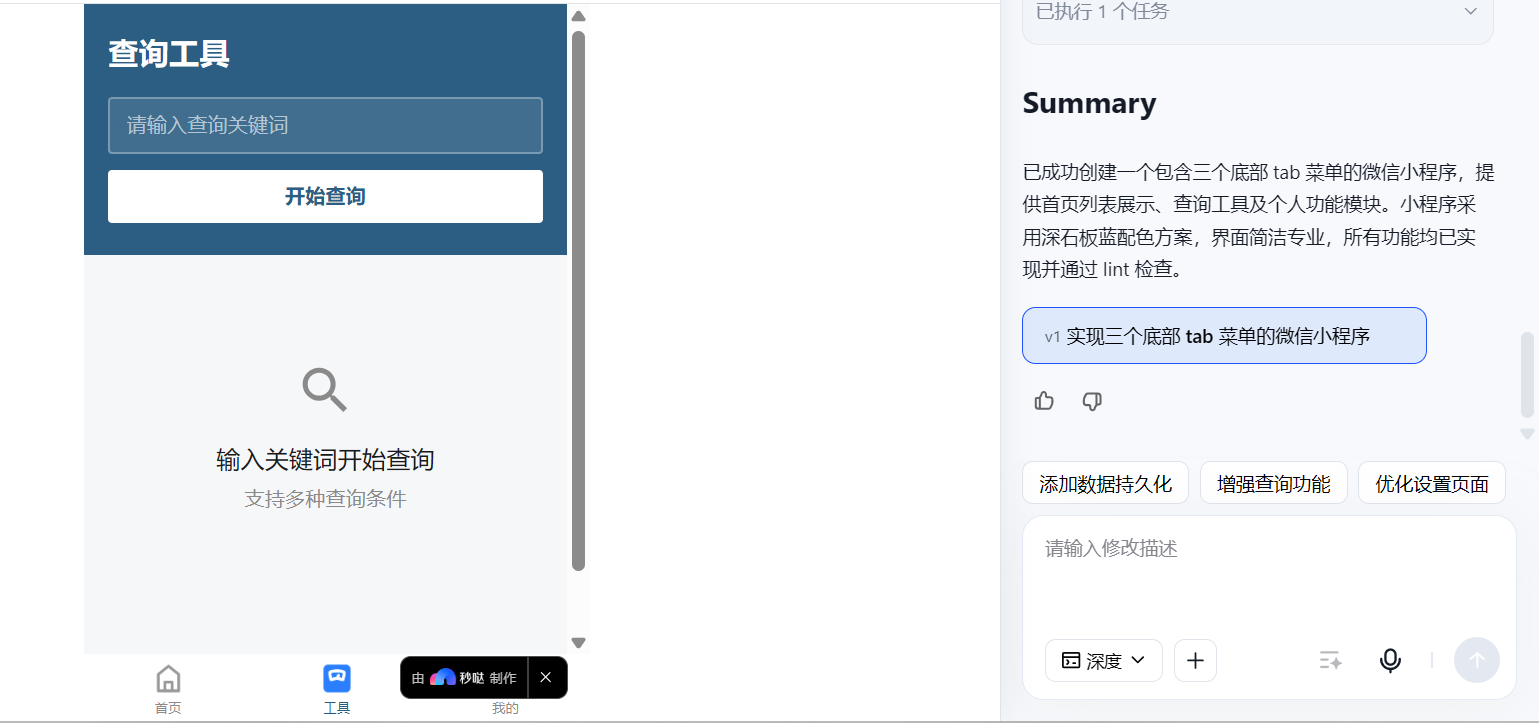Image resolution: width=1539 pixels, height=723 pixels.
Task: Switch to the 首页 tab
Action: tap(168, 689)
